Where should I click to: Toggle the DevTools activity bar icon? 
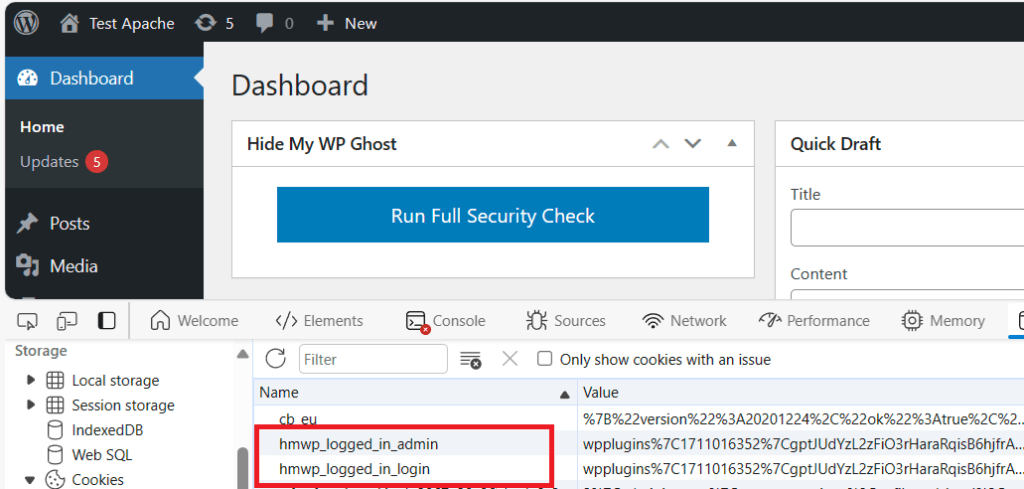click(106, 321)
